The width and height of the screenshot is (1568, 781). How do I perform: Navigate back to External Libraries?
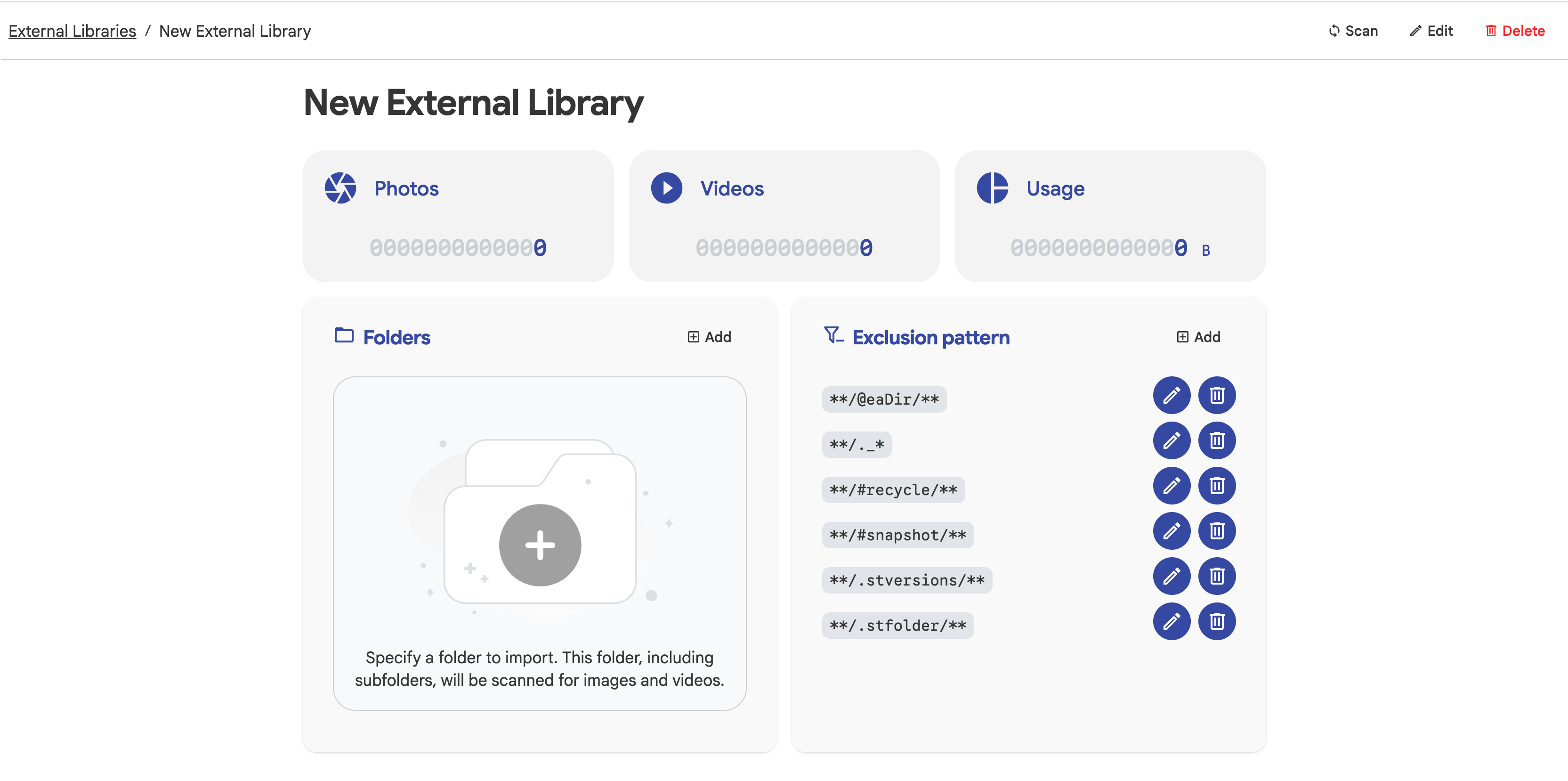click(72, 31)
